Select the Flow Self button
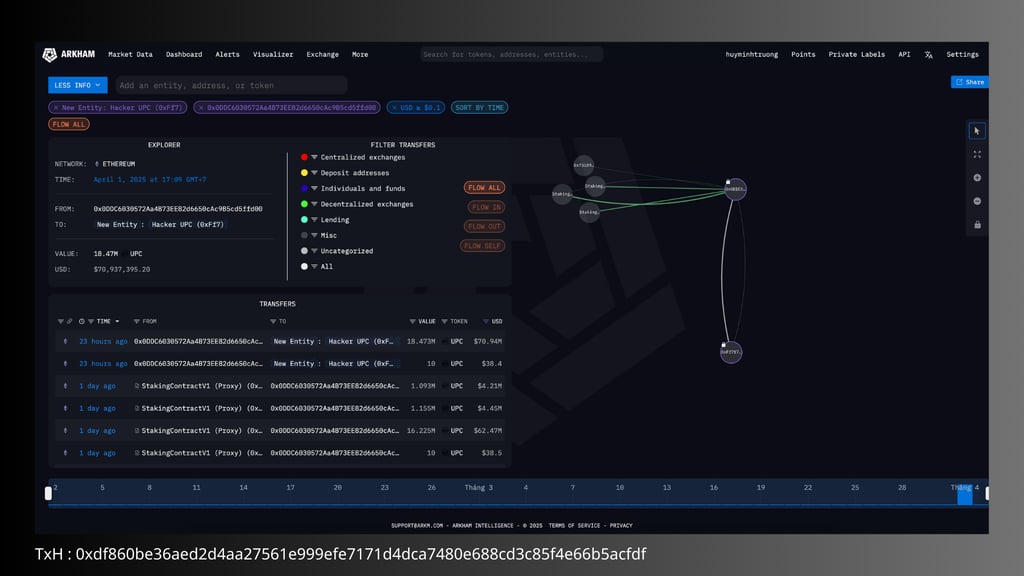1024x576 pixels. 482,246
